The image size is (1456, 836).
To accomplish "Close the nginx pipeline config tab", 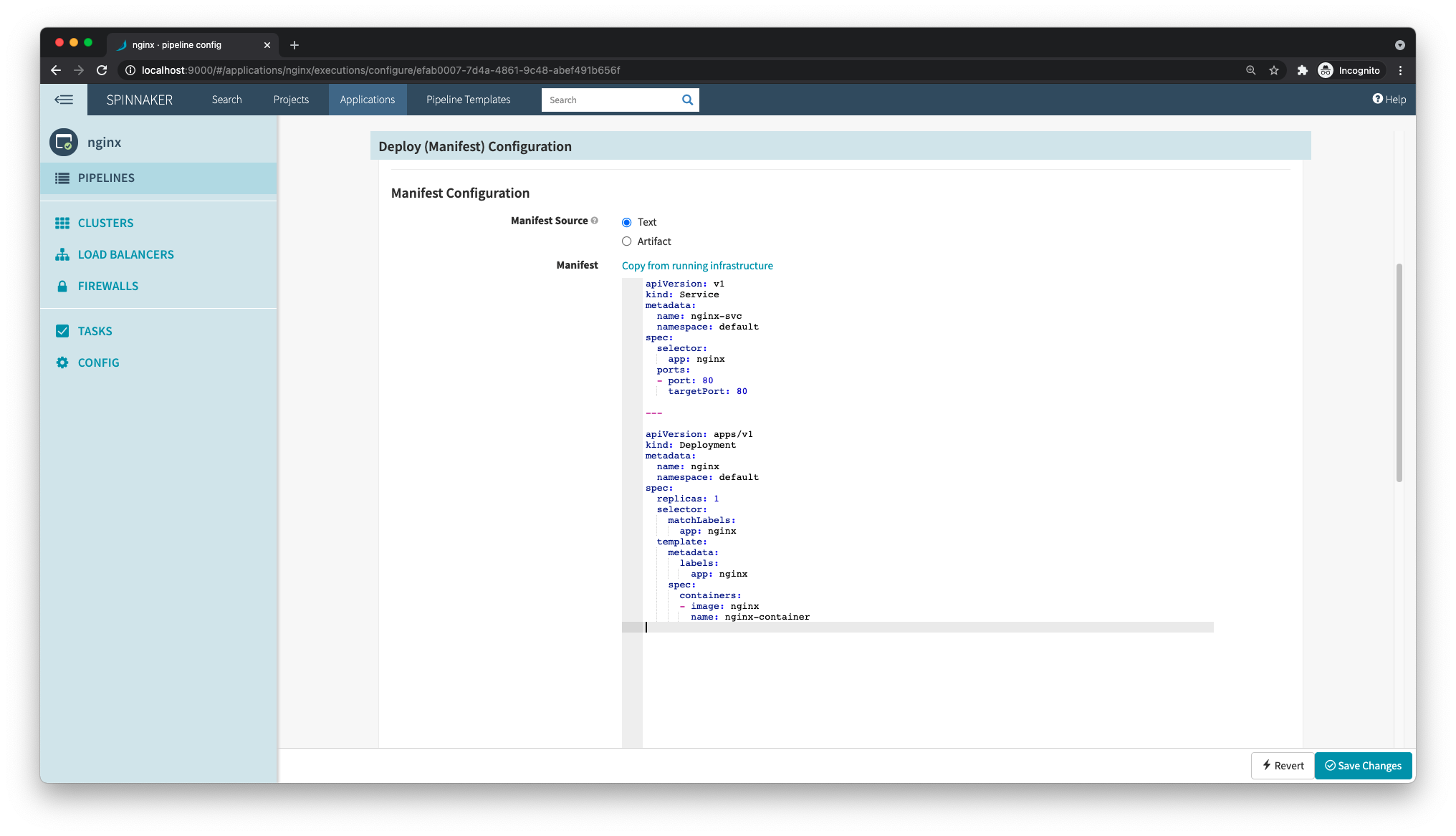I will coord(267,45).
